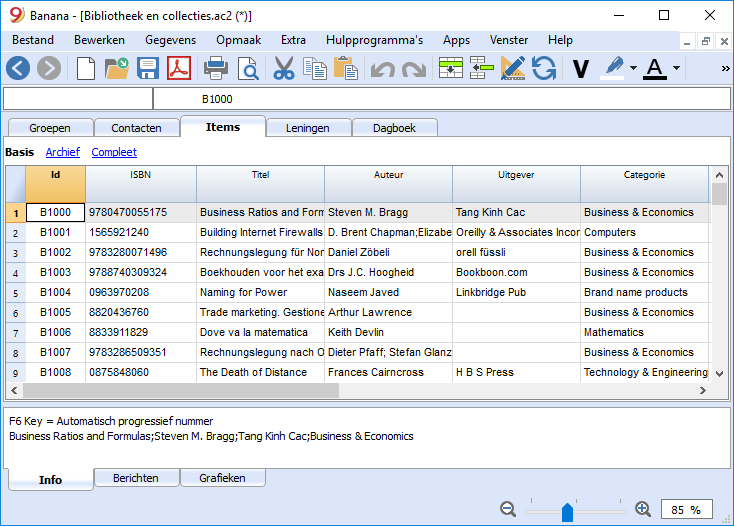Paste from clipboard icon
Viewport: 734px width, 527px height.
[x=346, y=68]
